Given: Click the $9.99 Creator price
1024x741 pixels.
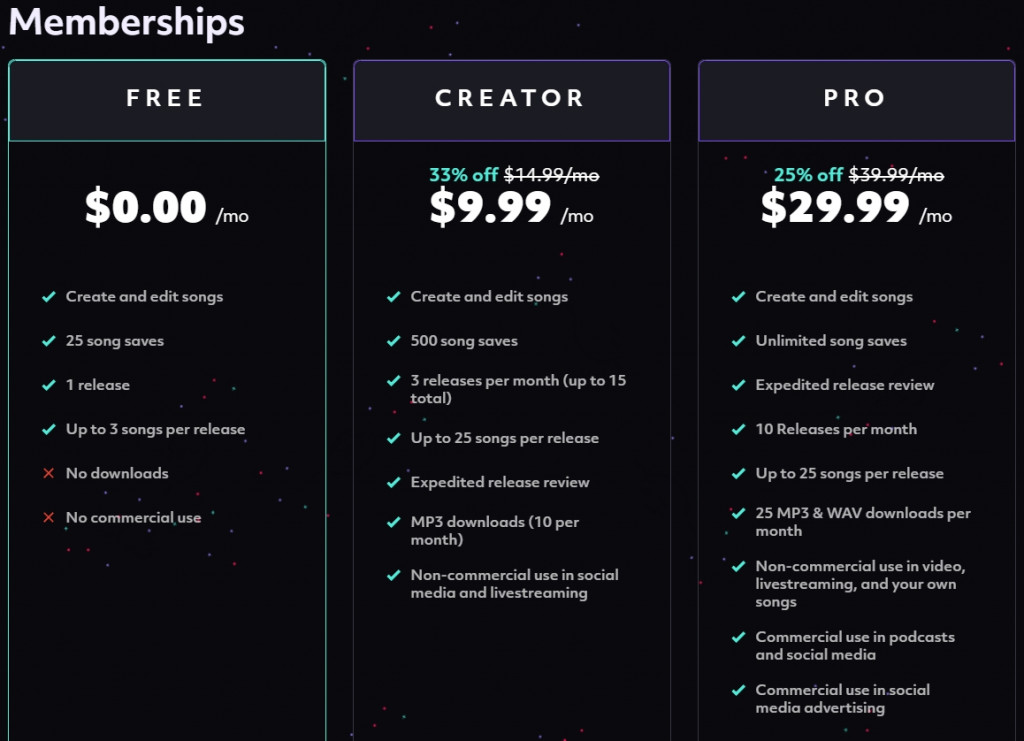Looking at the screenshot, I should coord(490,208).
